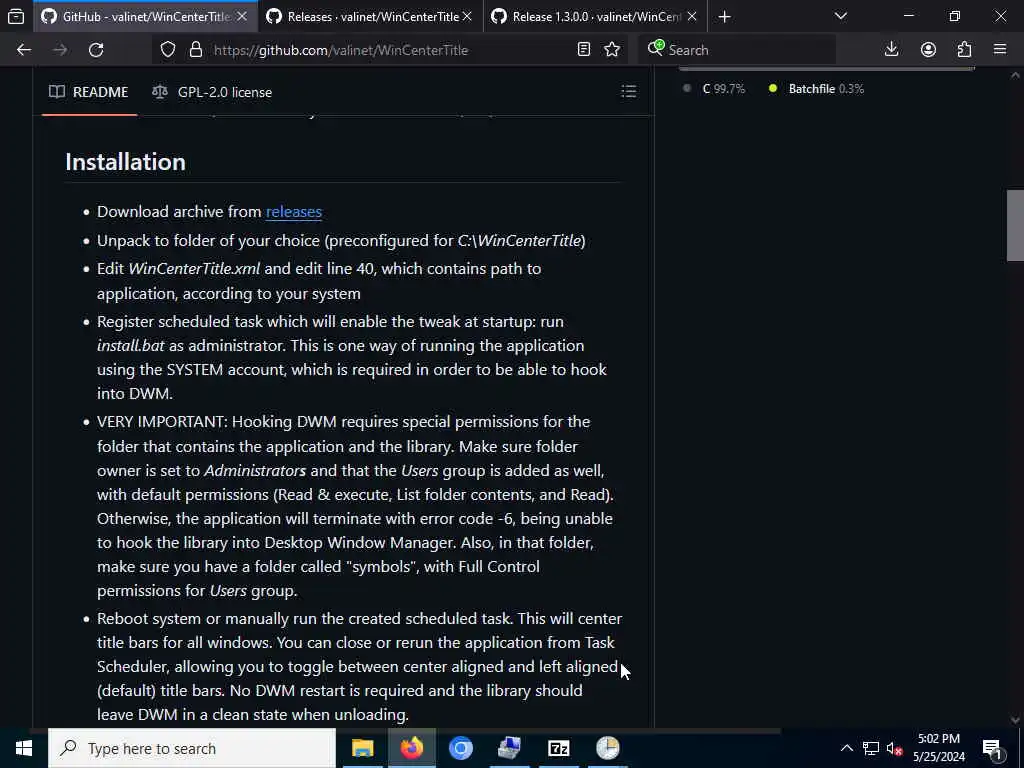
Task: Open Firefox tracking protection shield
Action: point(168,50)
